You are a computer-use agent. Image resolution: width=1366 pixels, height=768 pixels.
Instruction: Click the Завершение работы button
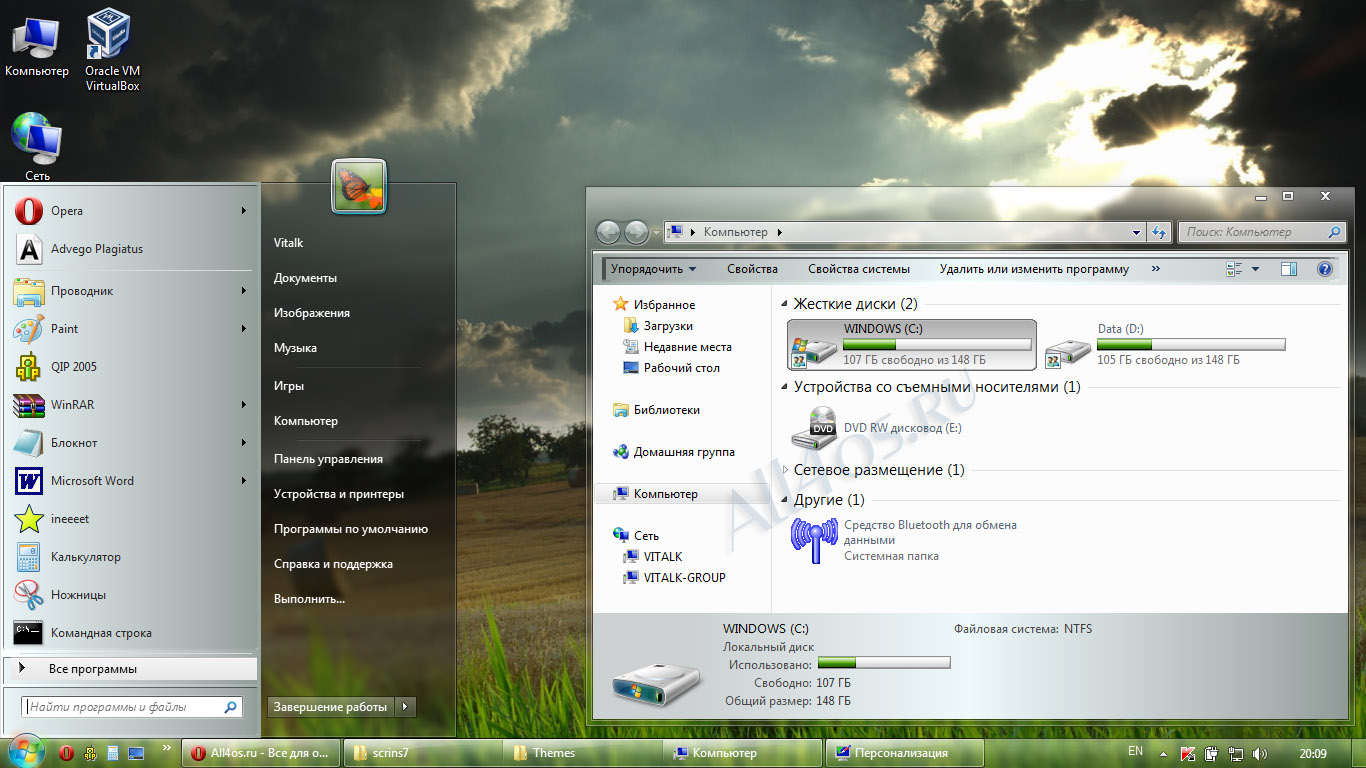point(331,707)
